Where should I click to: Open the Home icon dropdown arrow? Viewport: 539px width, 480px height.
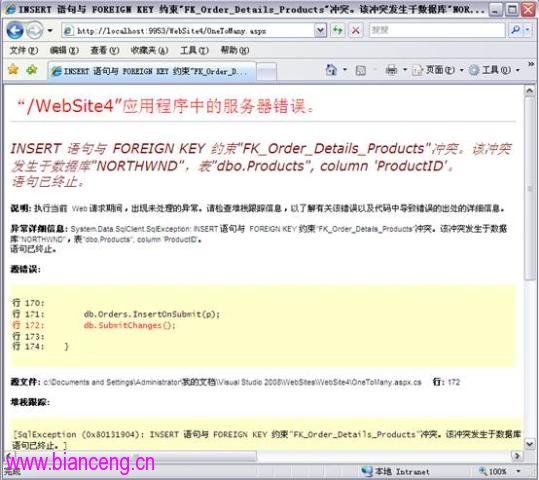pyautogui.click(x=345, y=70)
